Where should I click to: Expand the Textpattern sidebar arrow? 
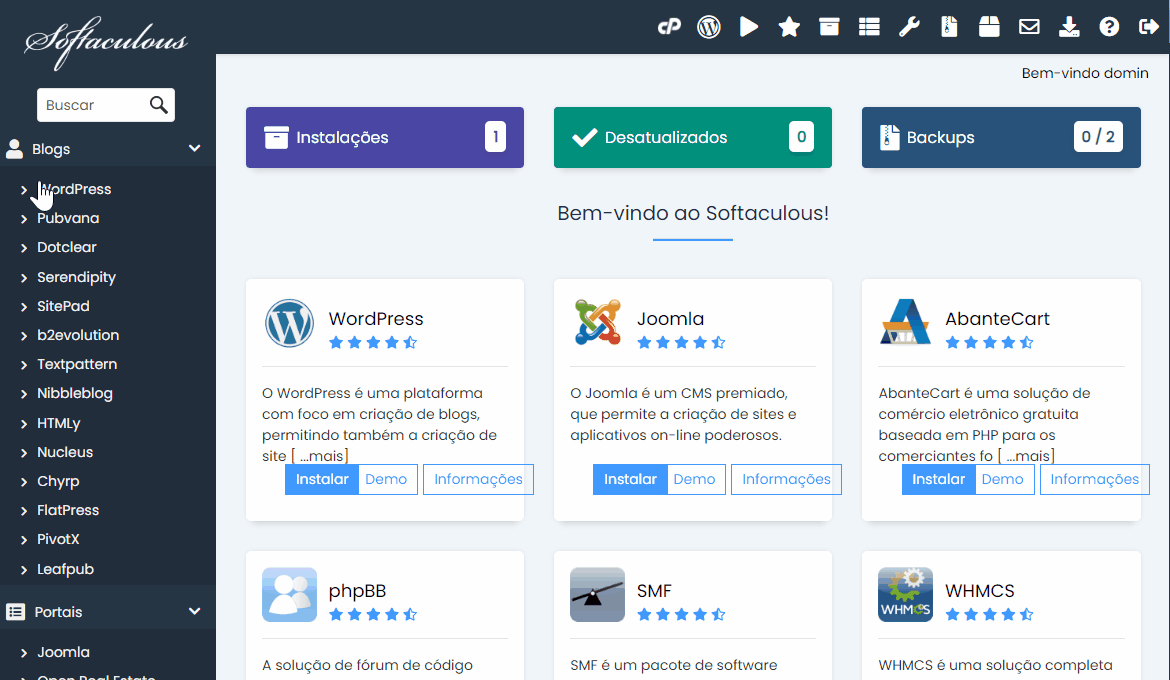(x=24, y=365)
